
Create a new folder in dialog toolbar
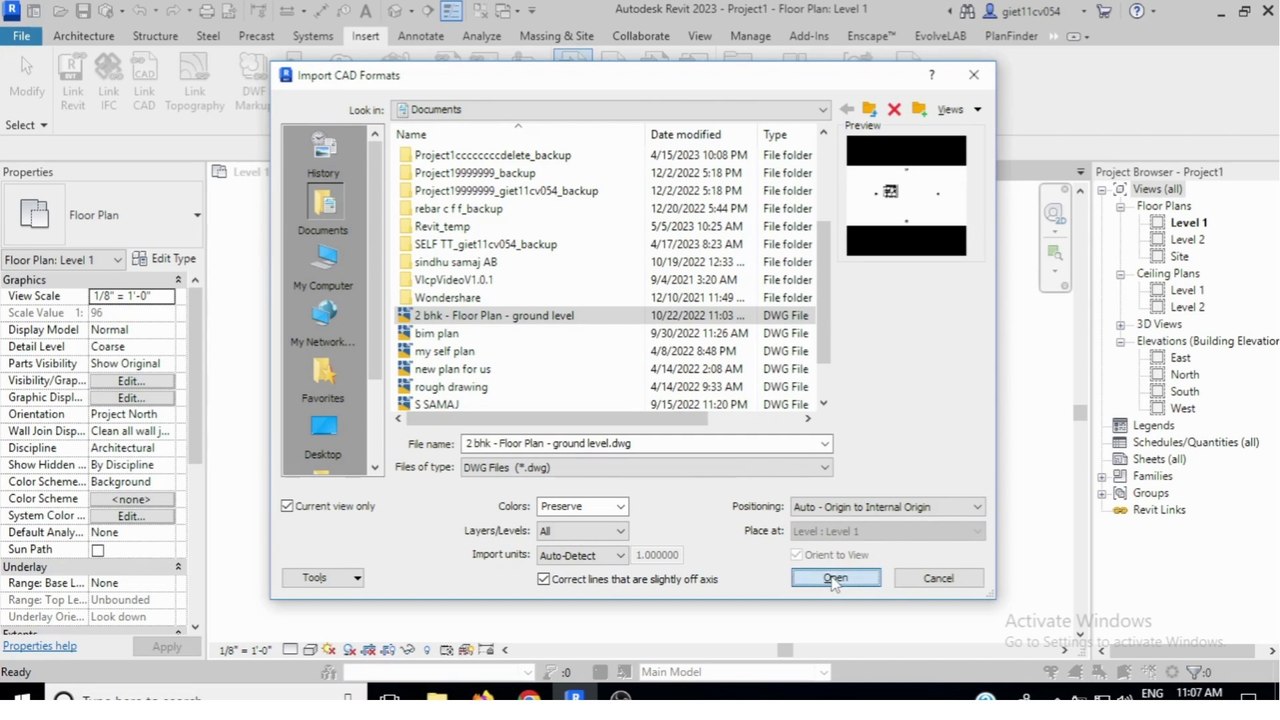coord(919,109)
